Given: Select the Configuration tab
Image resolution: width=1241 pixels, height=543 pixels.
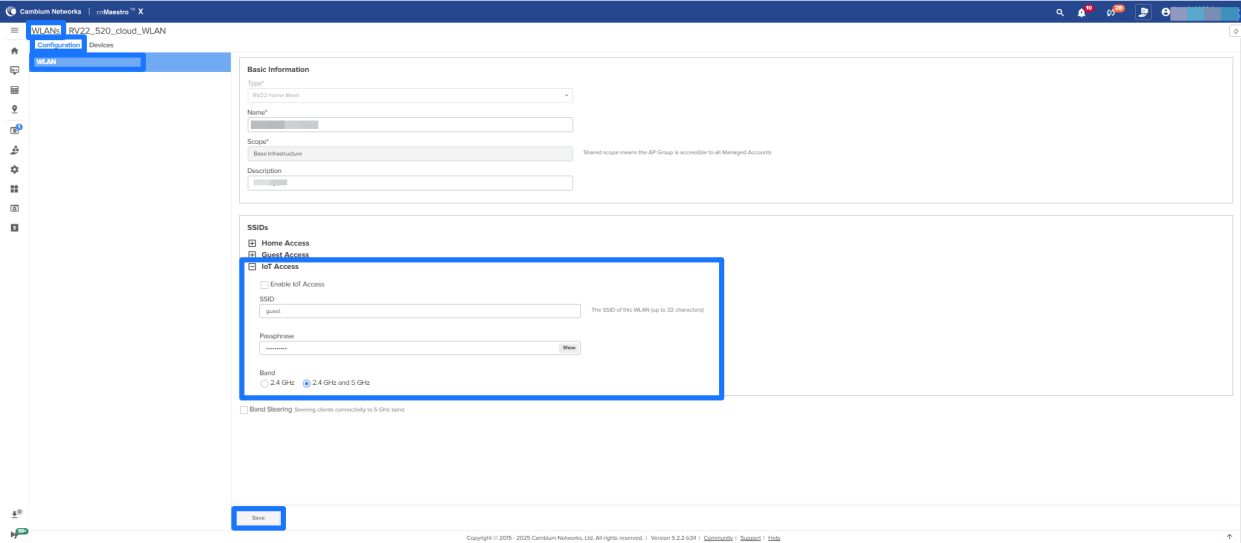Looking at the screenshot, I should point(58,45).
